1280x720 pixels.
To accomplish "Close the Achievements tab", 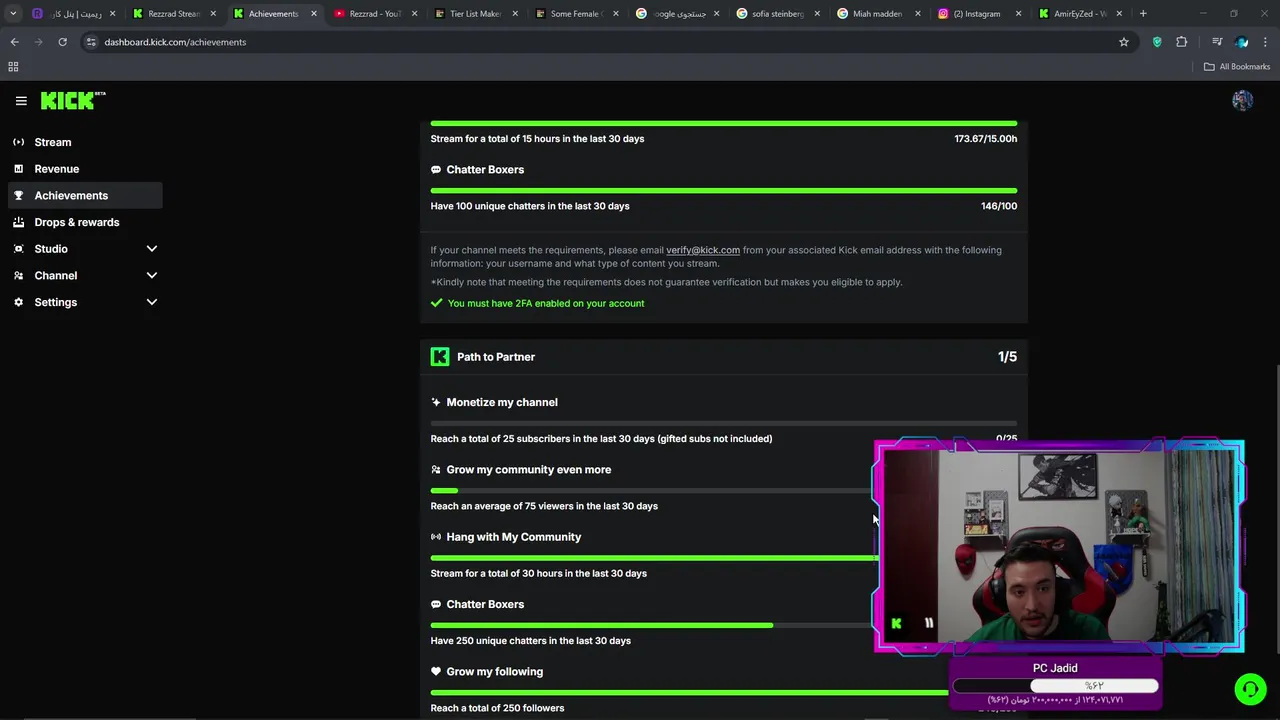I will tap(314, 14).
